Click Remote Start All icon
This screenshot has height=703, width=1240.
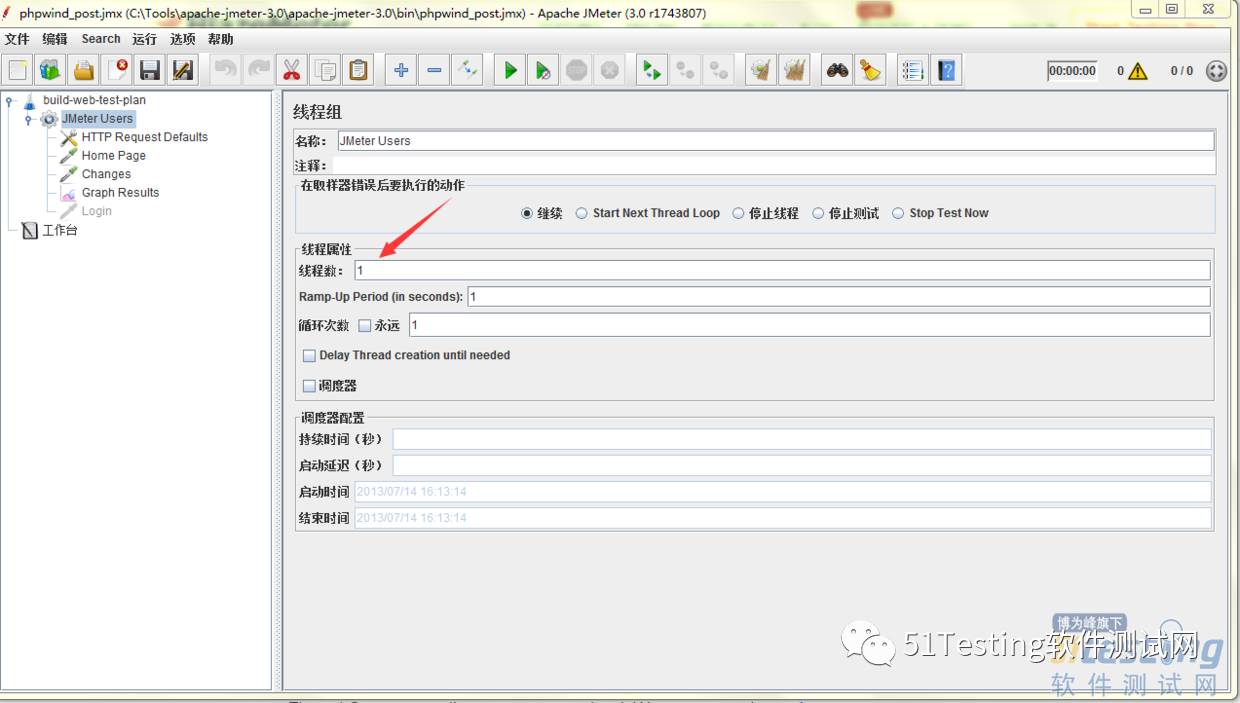coord(652,70)
